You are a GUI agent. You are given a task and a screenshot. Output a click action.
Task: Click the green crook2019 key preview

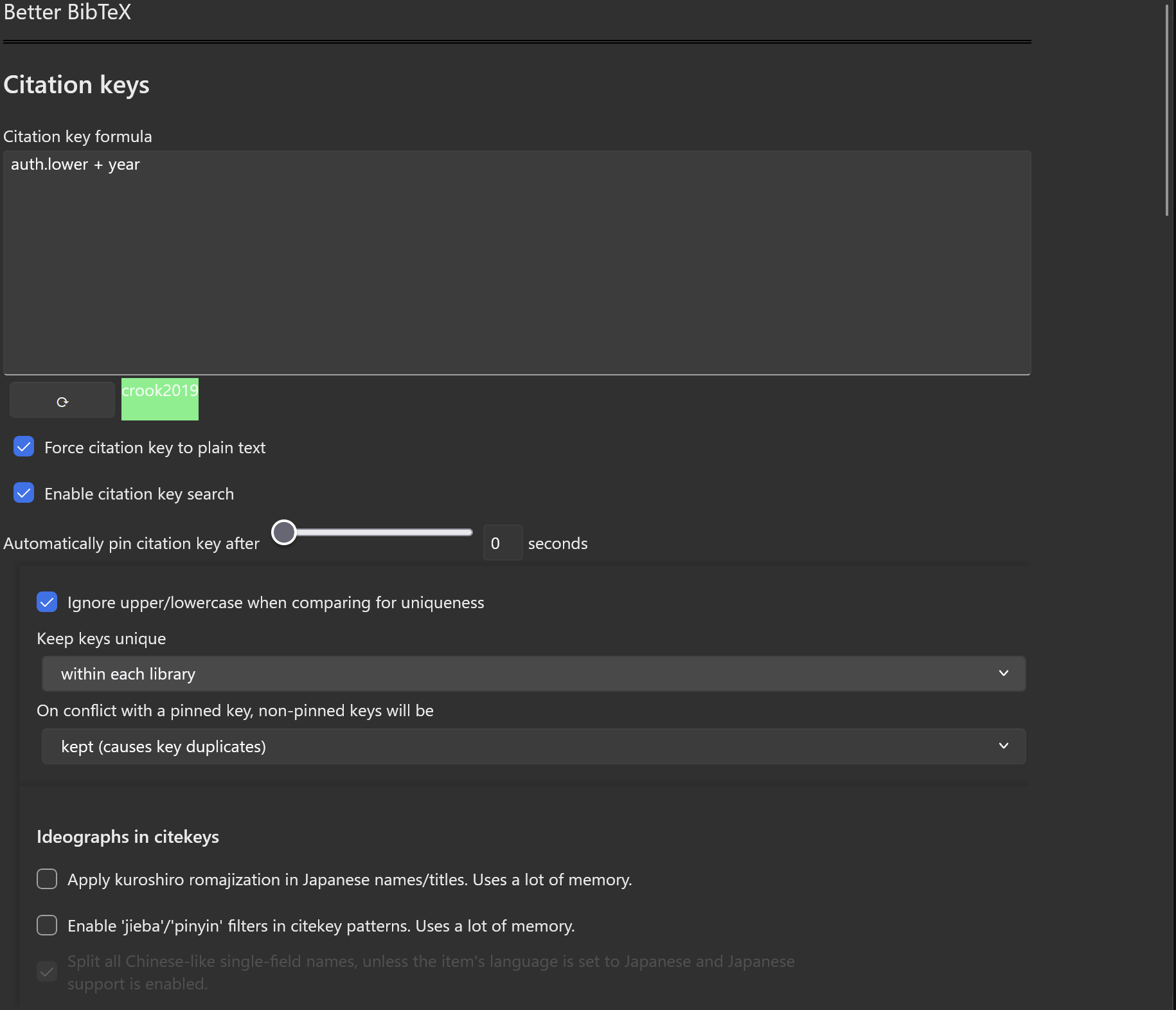(159, 399)
